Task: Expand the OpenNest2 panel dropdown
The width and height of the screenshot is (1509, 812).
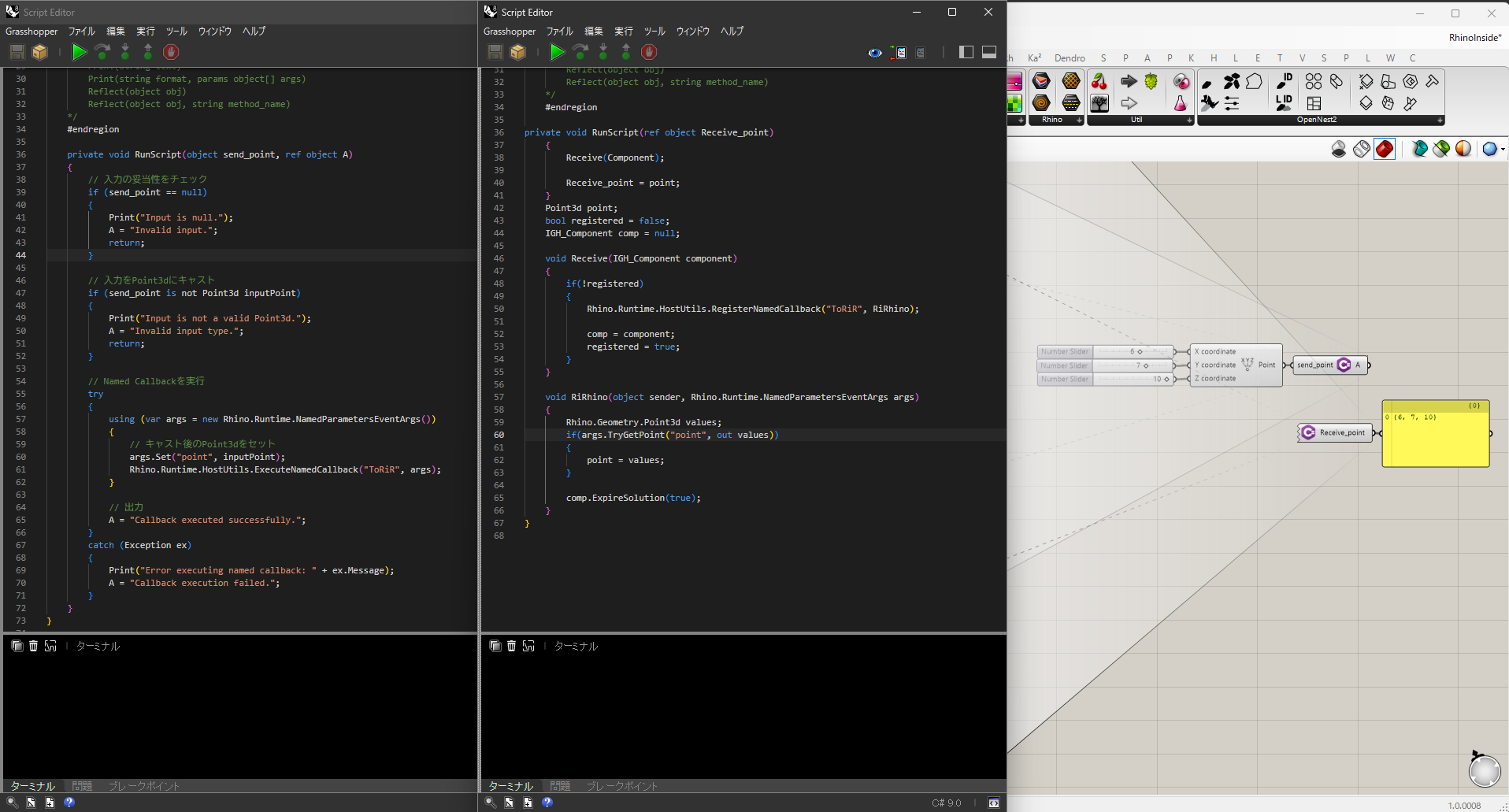Action: click(1439, 121)
